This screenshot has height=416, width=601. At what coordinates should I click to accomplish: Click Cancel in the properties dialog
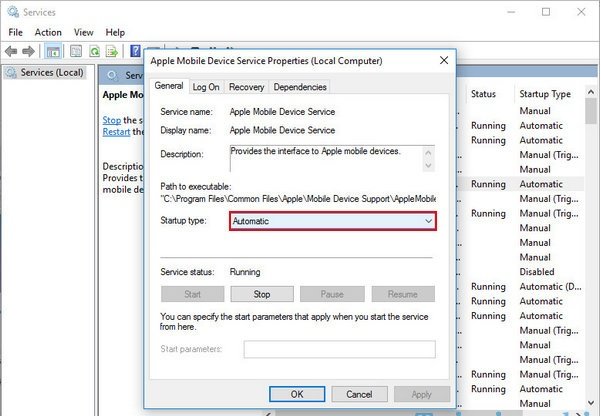pyautogui.click(x=359, y=394)
